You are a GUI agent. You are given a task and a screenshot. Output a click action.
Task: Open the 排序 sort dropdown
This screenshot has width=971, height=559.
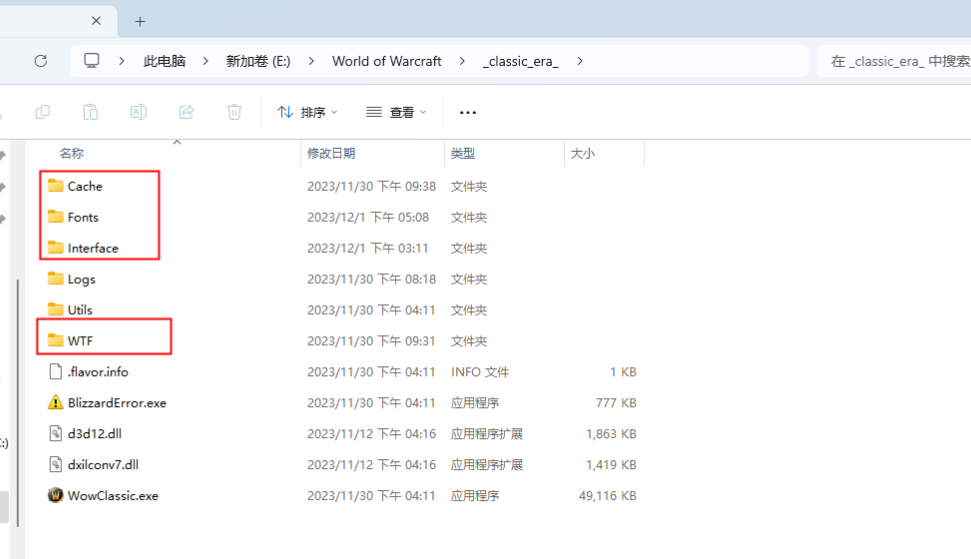click(308, 112)
